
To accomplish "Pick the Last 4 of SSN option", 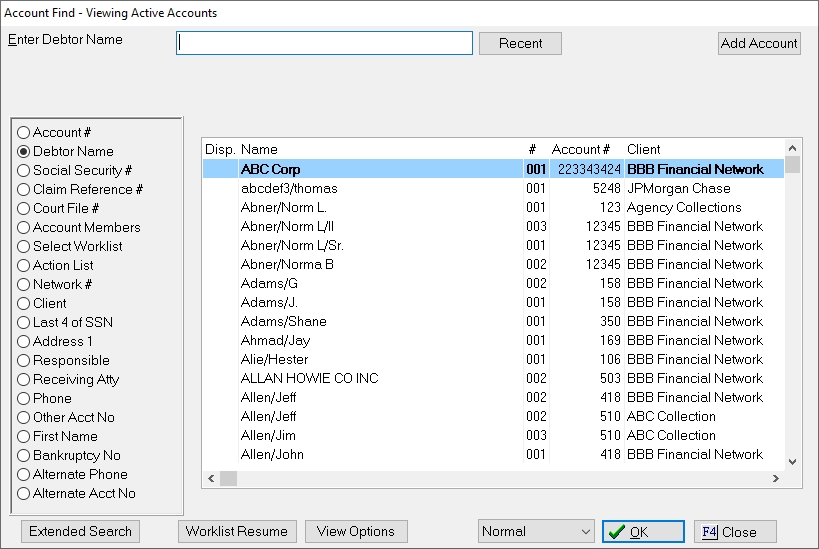I will pos(24,323).
